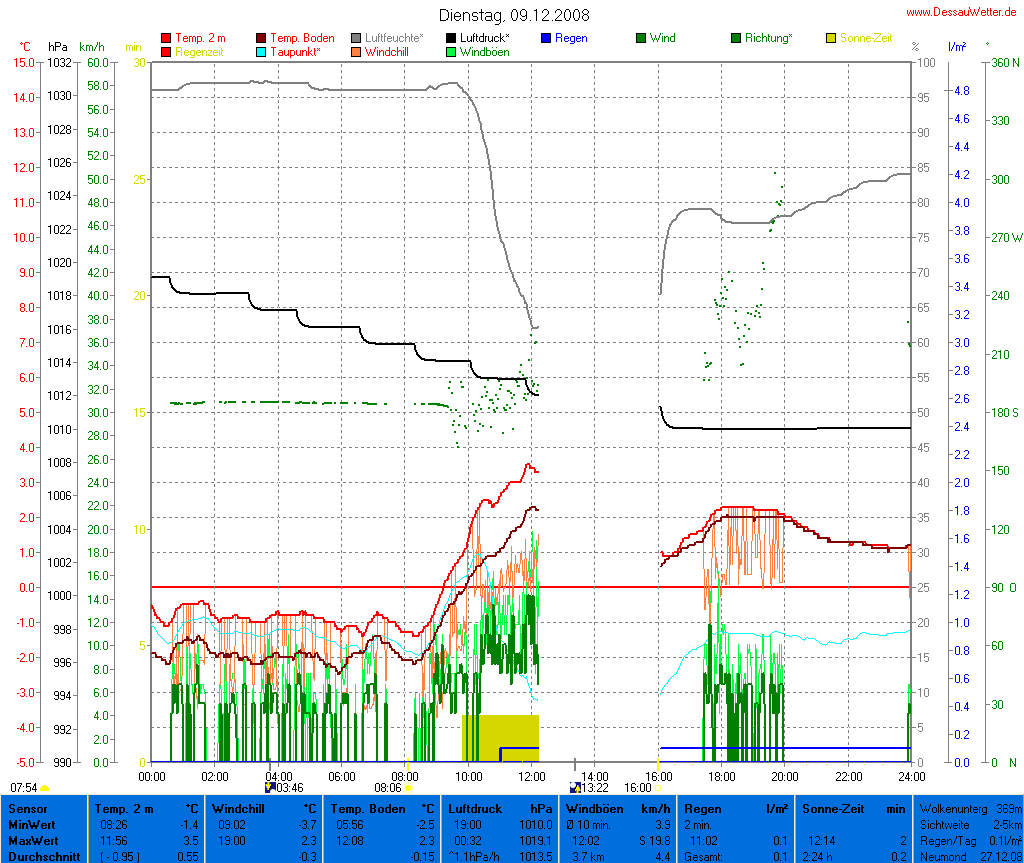
Task: Click the chart title Dienstag, 09.12.2008
Action: tap(514, 15)
